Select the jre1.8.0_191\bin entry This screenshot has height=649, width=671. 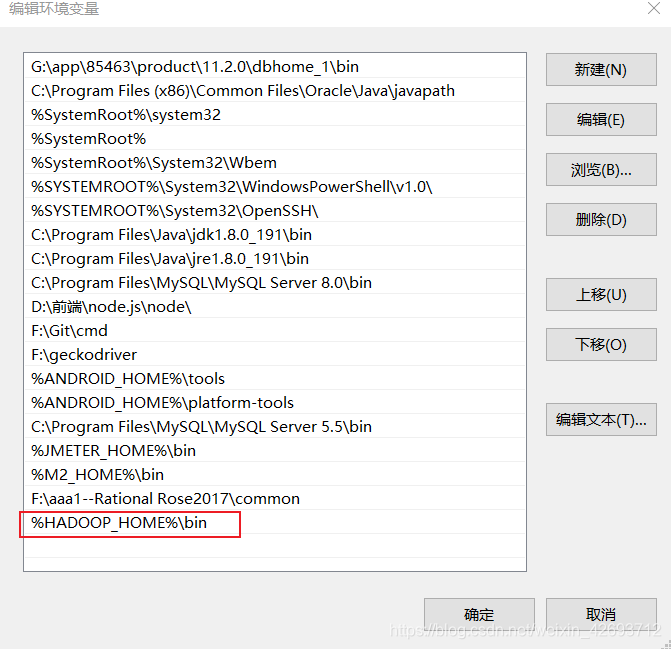coord(275,258)
